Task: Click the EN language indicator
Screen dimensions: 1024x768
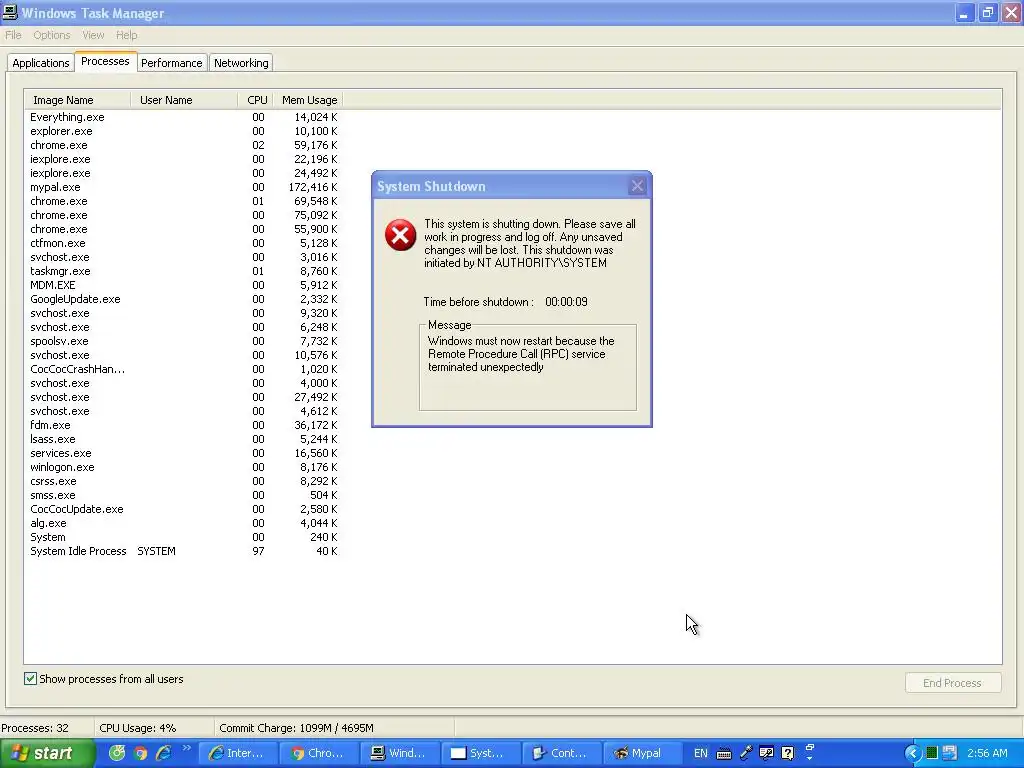Action: click(x=700, y=753)
